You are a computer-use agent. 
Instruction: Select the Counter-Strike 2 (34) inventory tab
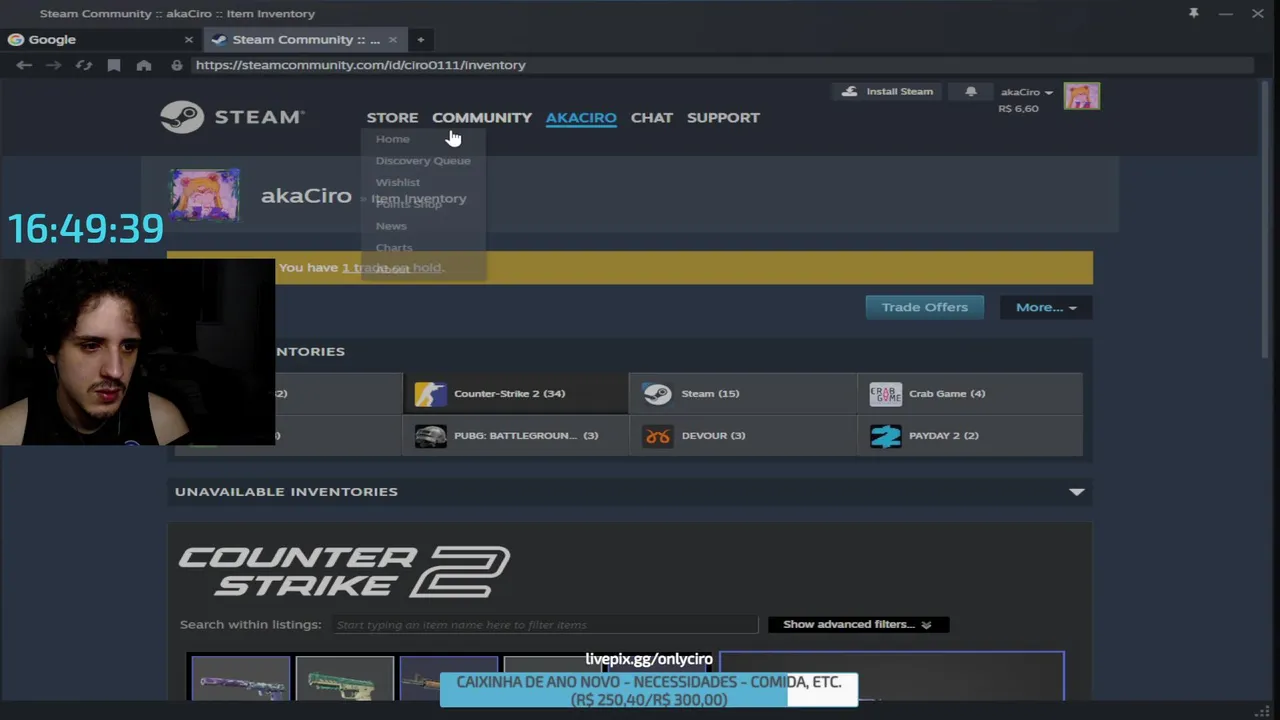(515, 394)
